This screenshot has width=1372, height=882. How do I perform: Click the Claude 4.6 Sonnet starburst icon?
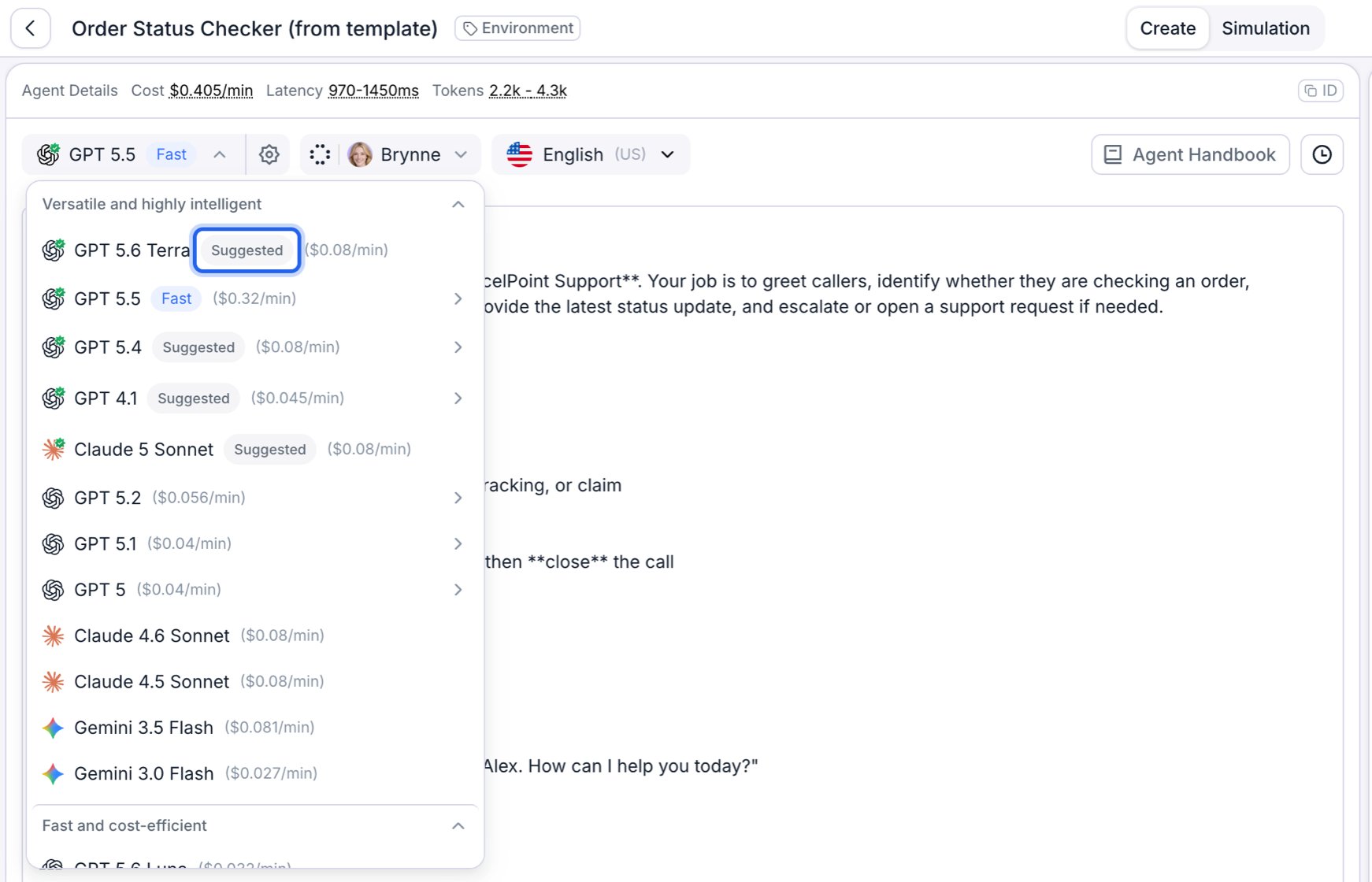click(x=53, y=636)
